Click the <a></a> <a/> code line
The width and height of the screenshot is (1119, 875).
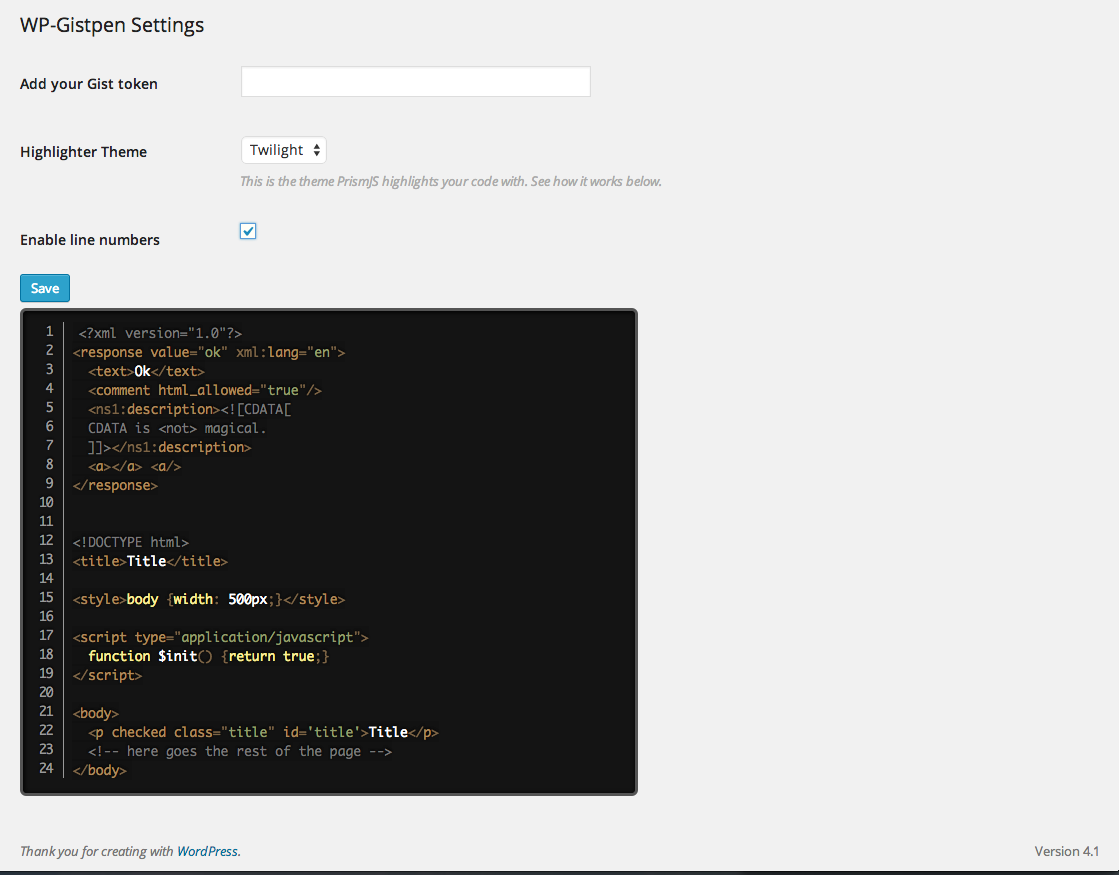point(135,466)
